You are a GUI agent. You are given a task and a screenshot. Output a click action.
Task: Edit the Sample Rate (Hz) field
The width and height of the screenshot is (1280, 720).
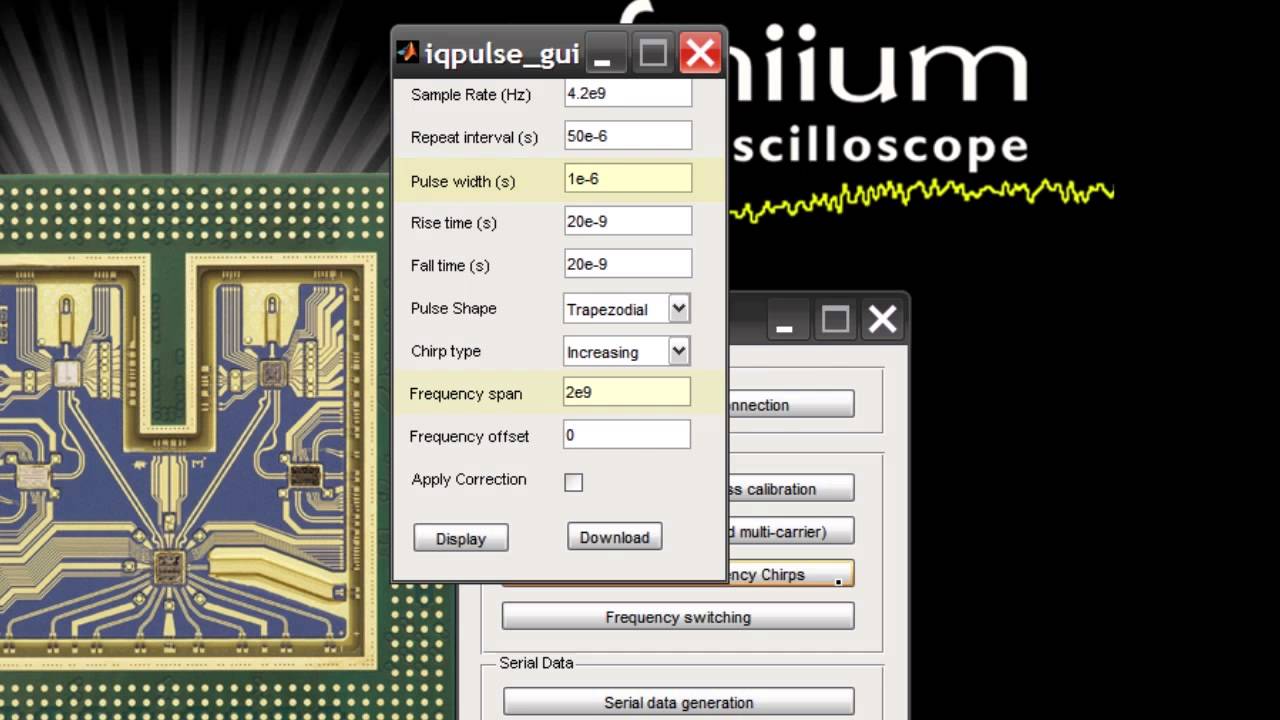click(x=628, y=94)
